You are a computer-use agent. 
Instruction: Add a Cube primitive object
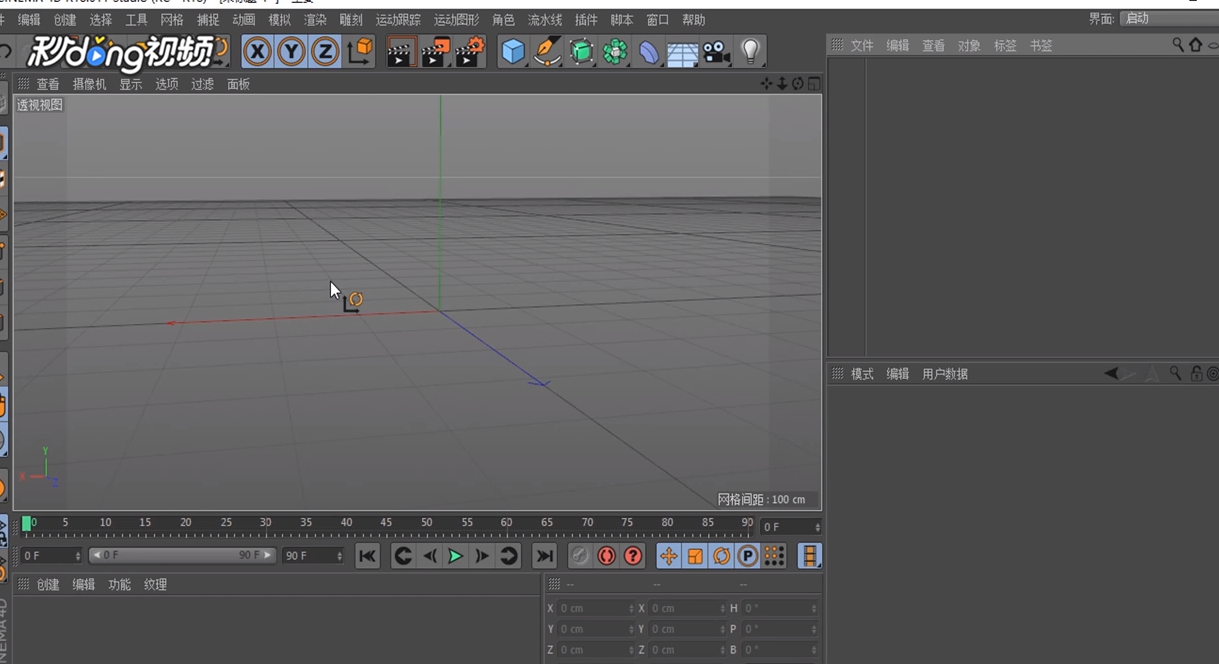tap(513, 52)
